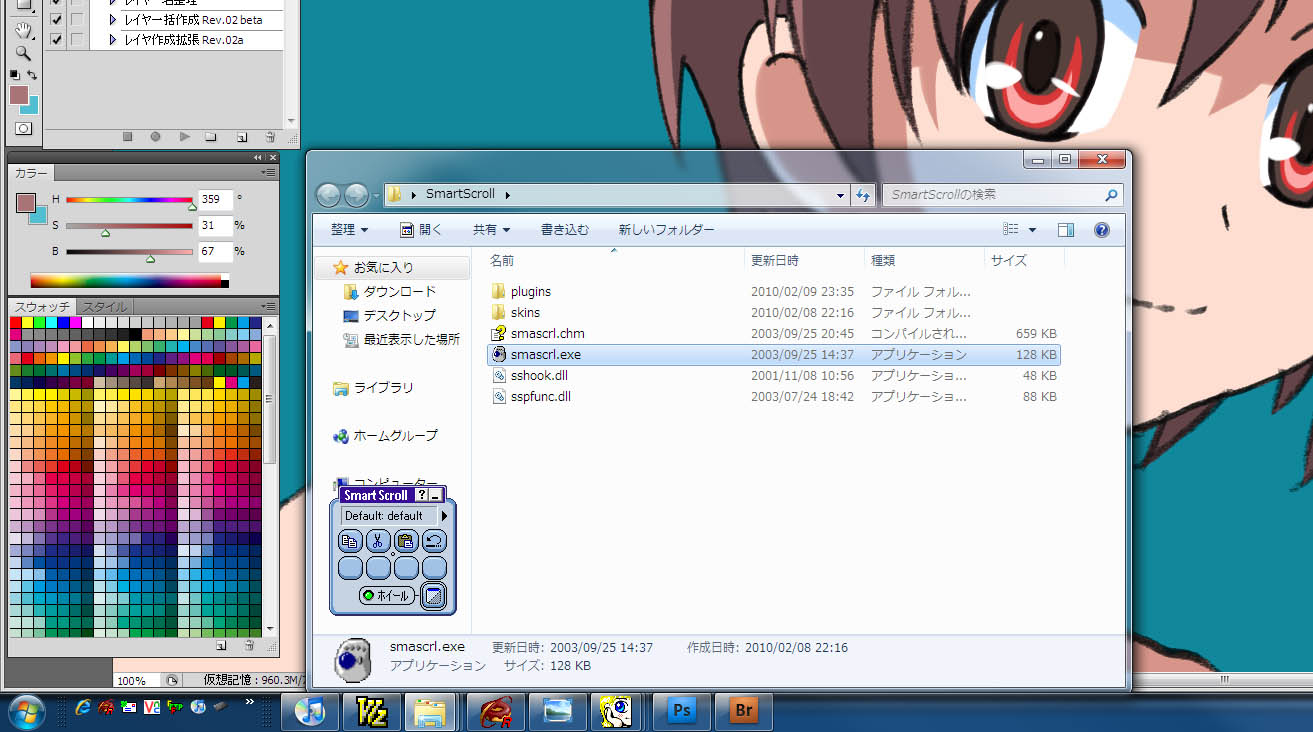Click Smart Scroll copy button
The image size is (1313, 732).
pos(350,541)
